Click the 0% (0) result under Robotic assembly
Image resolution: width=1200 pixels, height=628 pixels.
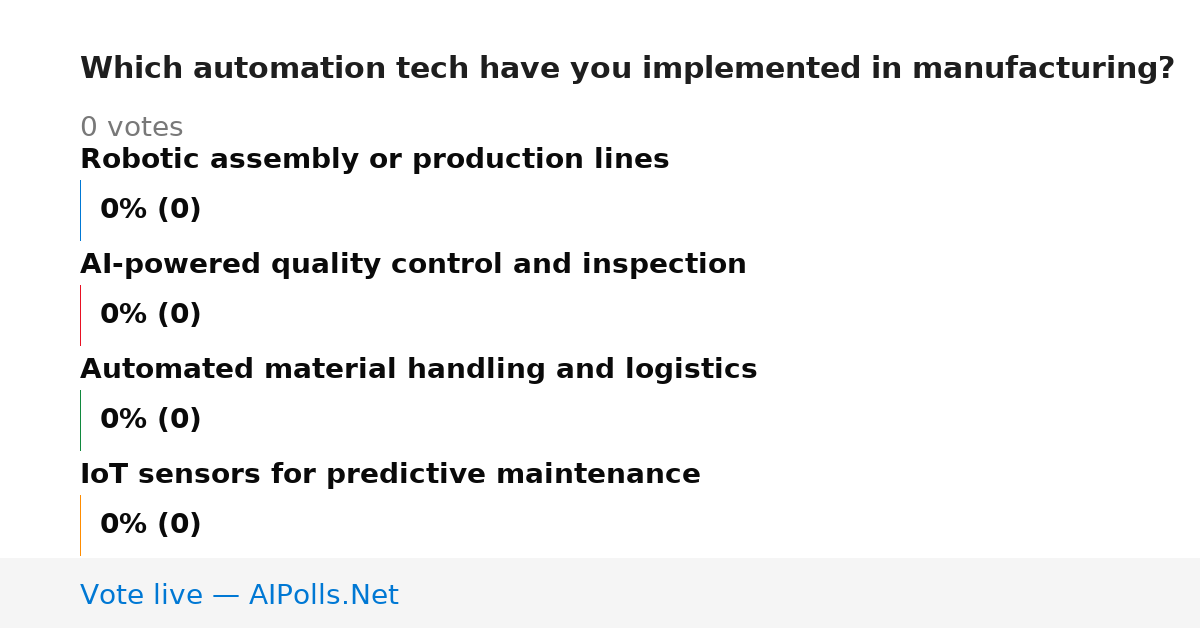[151, 210]
